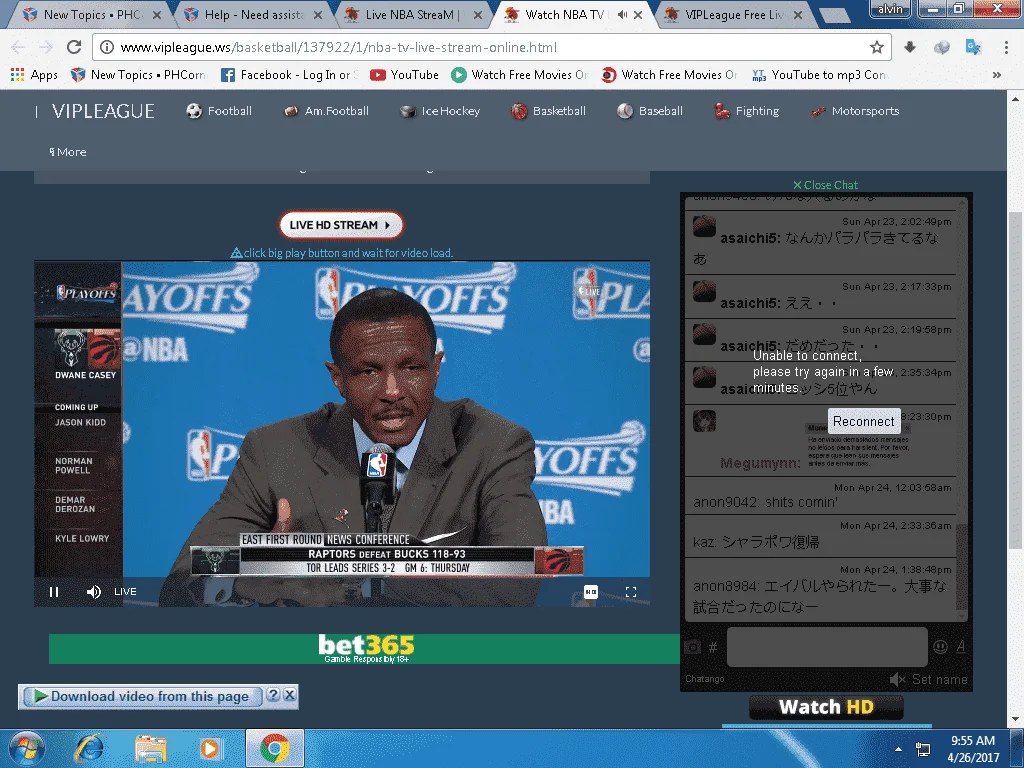Viewport: 1024px width, 768px height.
Task: Open Facebook - Log In bookmark
Action: click(290, 74)
